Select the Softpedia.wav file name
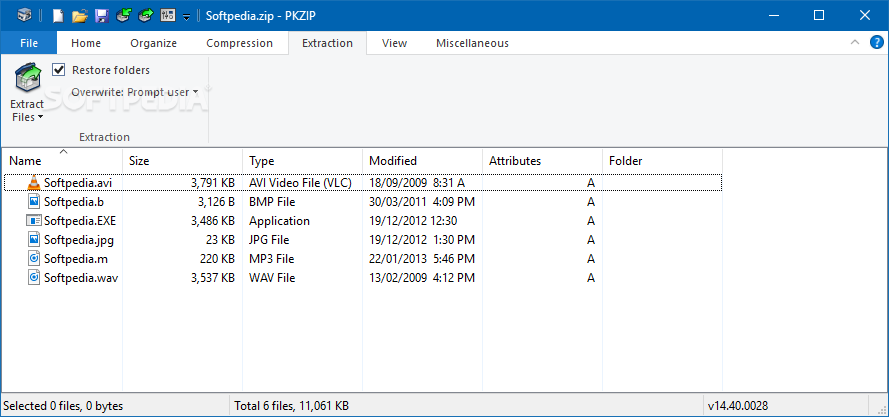The image size is (889, 417). click(x=81, y=278)
